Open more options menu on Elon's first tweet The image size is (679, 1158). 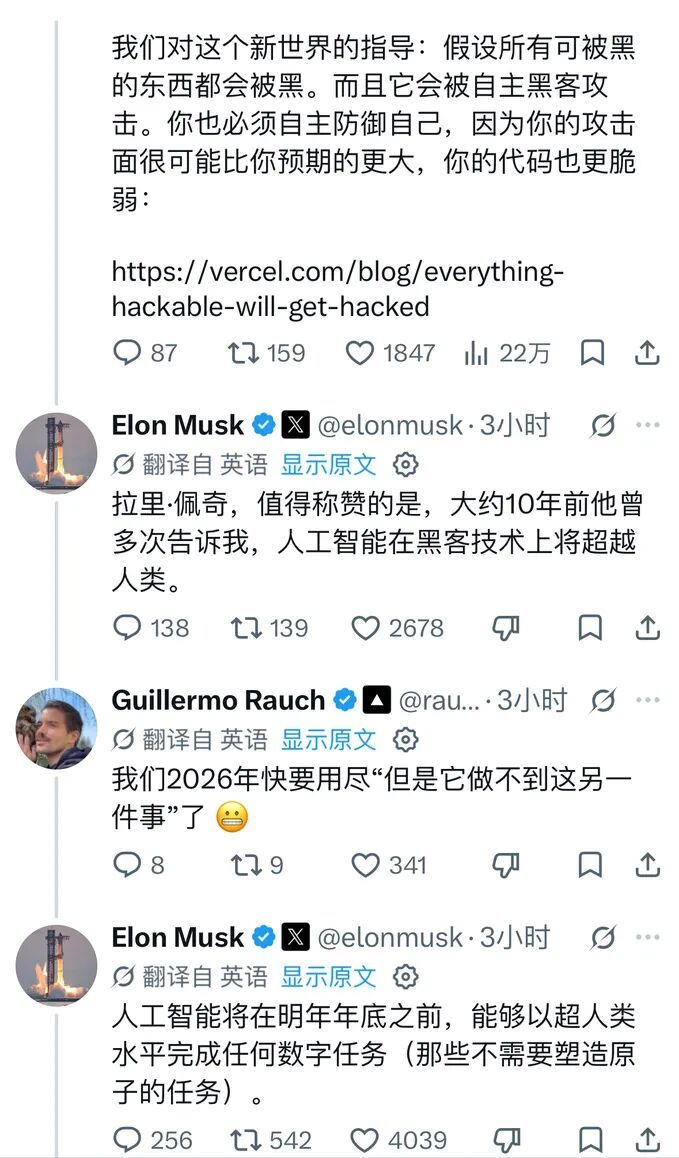tap(647, 425)
